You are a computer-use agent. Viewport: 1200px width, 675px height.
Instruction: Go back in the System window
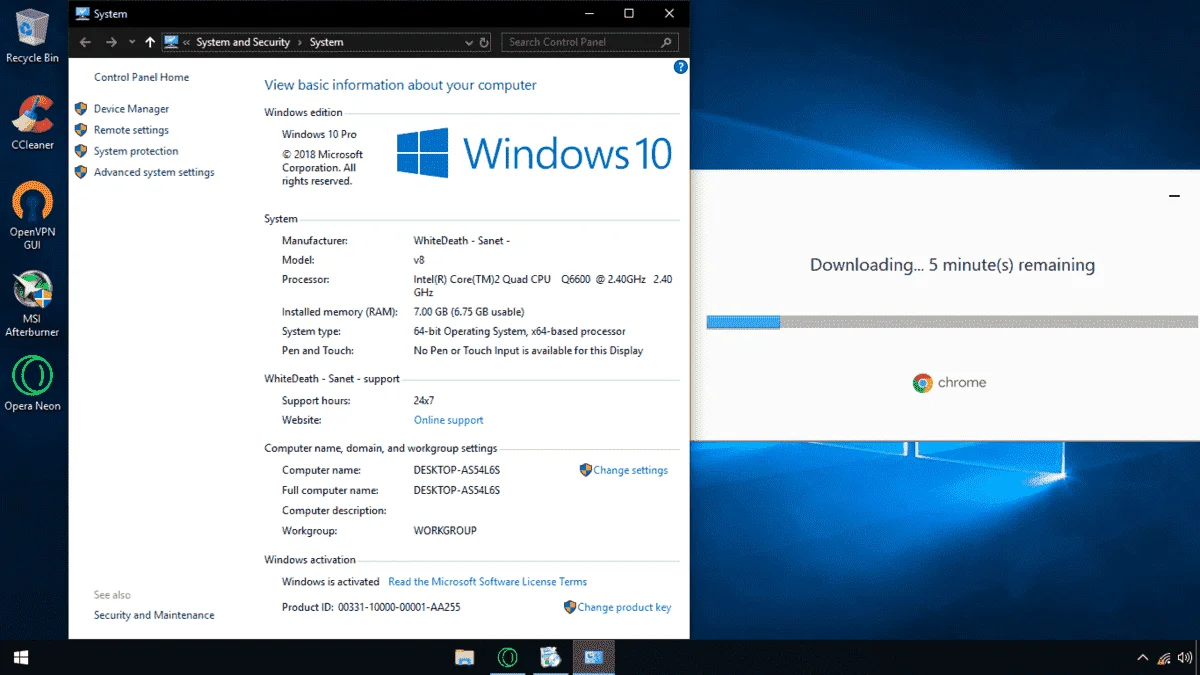point(86,42)
